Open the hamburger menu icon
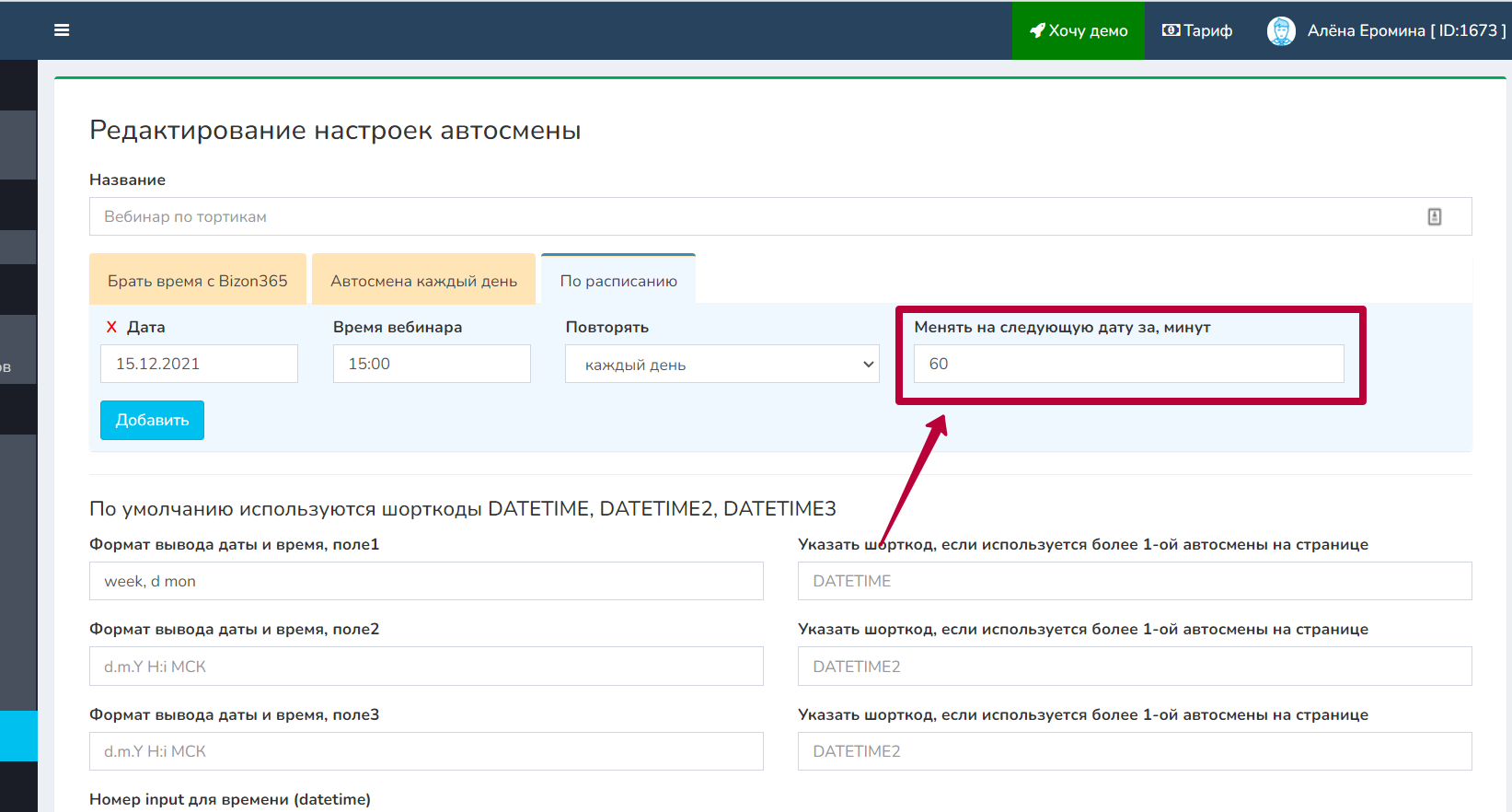The width and height of the screenshot is (1512, 812). [x=62, y=30]
